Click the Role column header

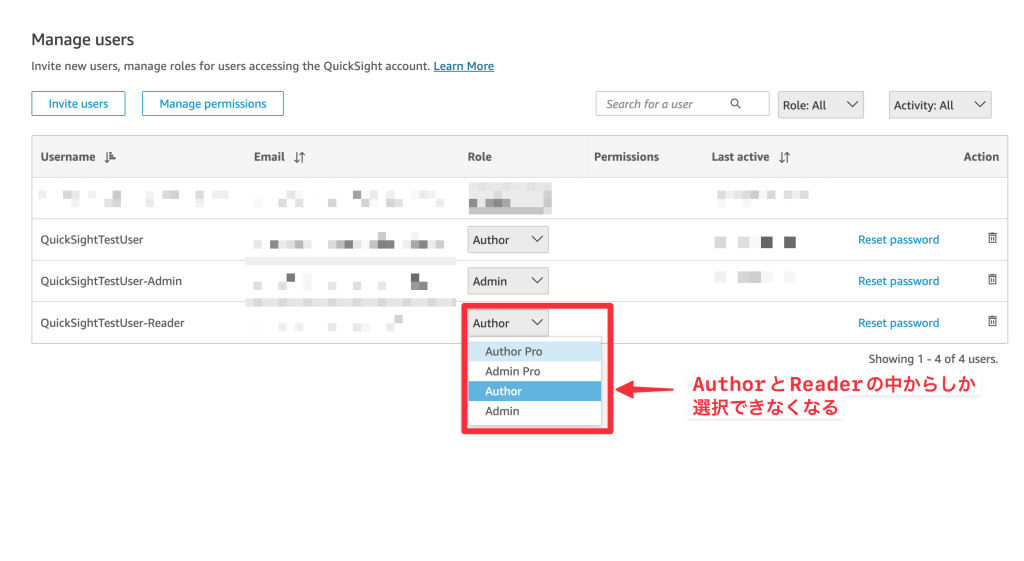(479, 157)
